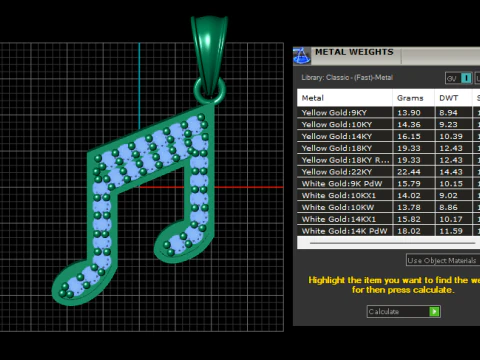This screenshot has height=360, width=480.
Task: Select the White Gold:14K PdW row
Action: pos(388,231)
